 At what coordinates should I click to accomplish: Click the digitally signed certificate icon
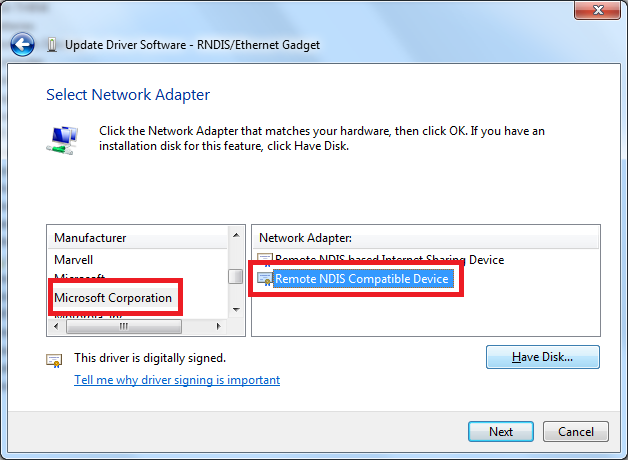55,359
